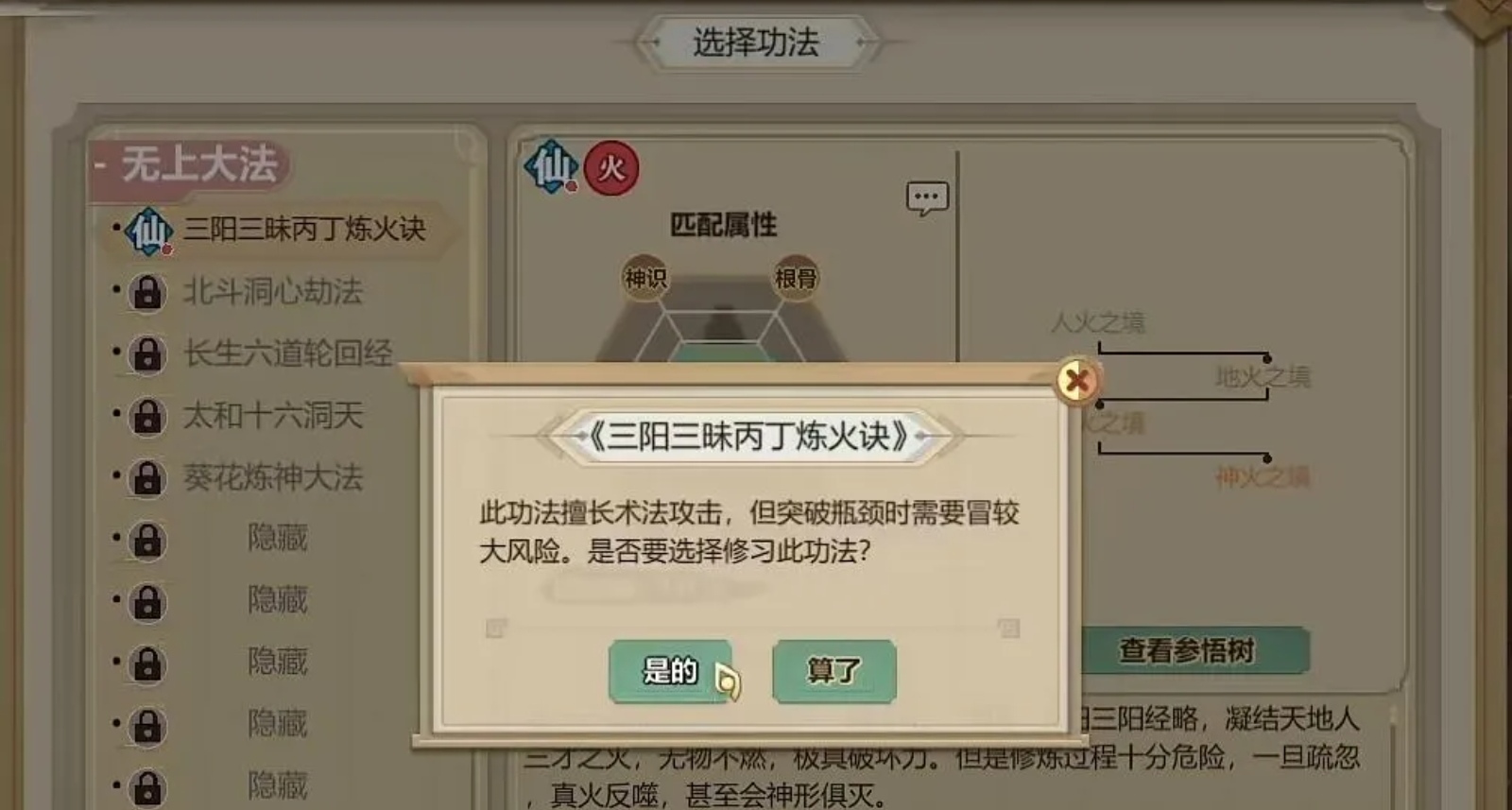
Task: Select the 神识 attribute node
Action: coord(645,278)
